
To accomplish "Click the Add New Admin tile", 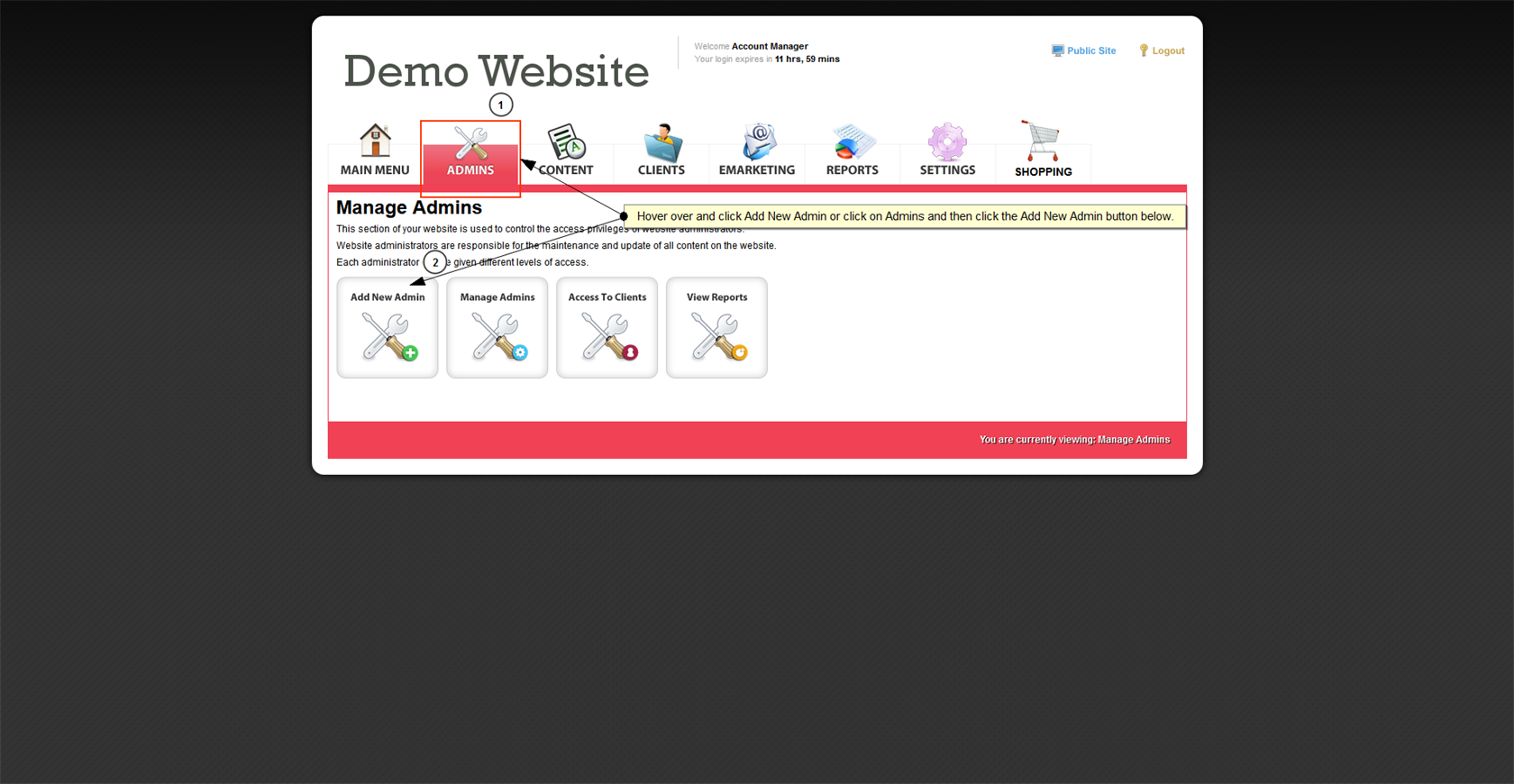I will [x=388, y=328].
